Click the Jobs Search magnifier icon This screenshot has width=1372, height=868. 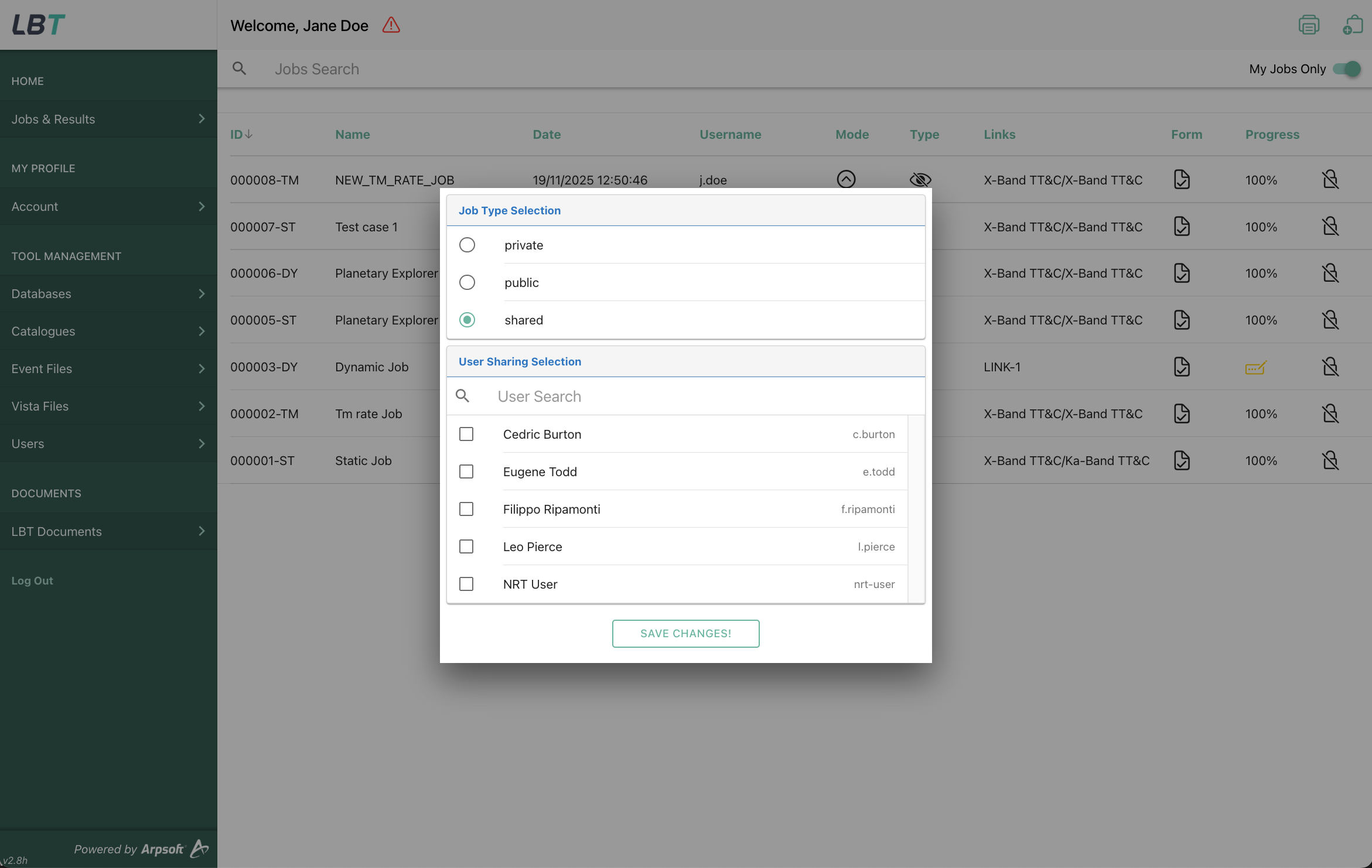[x=239, y=69]
